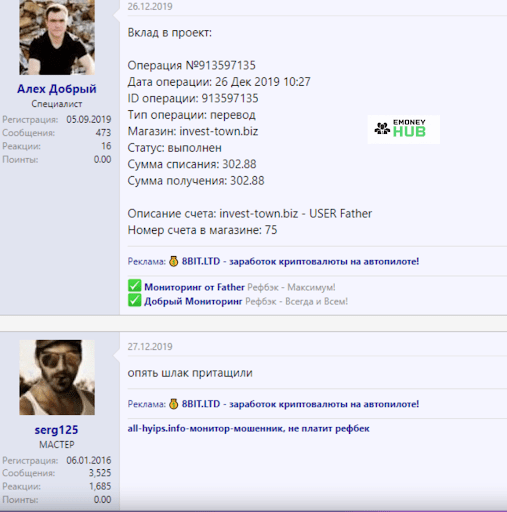Select Алех Добрый's registration date 05.09.2019
The image size is (507, 512).
click(89, 119)
